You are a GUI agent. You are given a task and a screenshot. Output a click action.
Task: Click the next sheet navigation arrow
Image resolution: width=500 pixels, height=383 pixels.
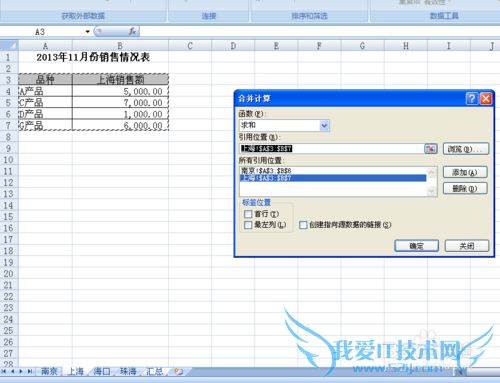[21, 371]
